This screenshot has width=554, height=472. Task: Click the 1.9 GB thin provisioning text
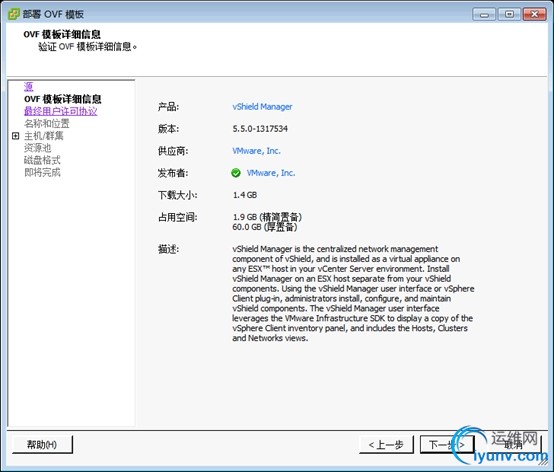click(x=267, y=217)
